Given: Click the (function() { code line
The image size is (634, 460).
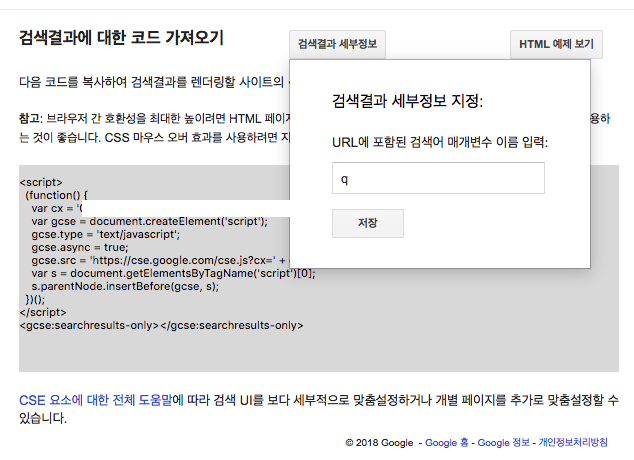Looking at the screenshot, I should (x=56, y=195).
